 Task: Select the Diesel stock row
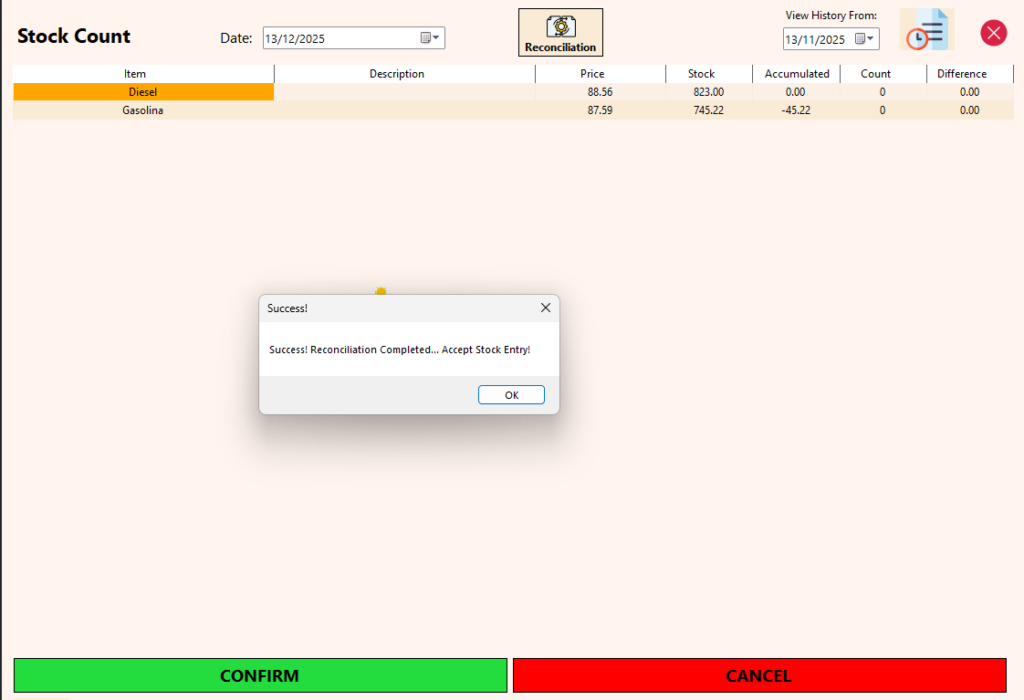[143, 91]
